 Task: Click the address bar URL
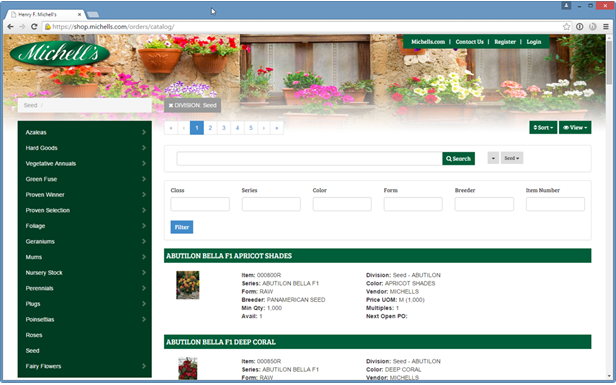pos(113,27)
